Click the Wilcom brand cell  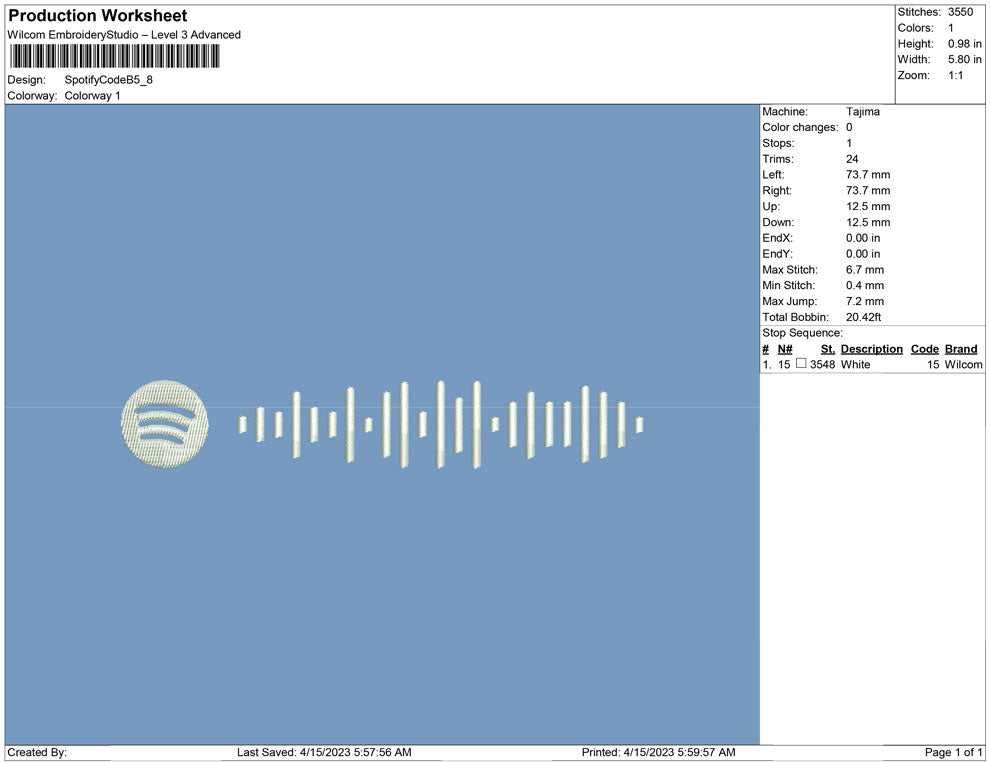pos(963,364)
